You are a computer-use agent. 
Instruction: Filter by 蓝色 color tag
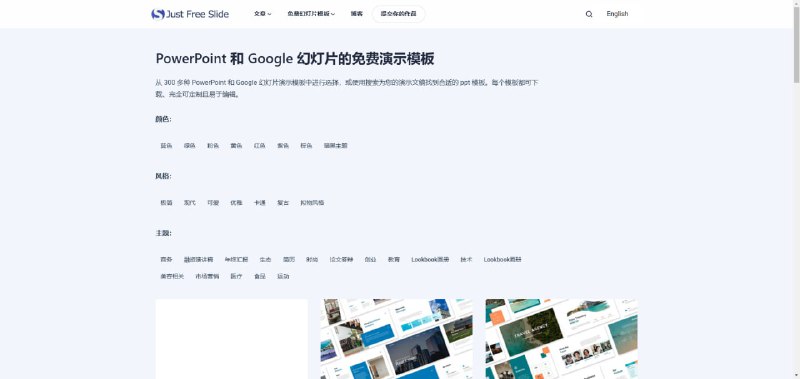click(x=166, y=146)
